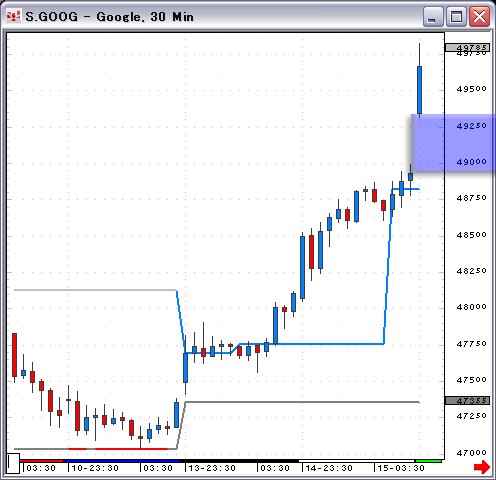Select the 47500 price axis label
Screen dimensions: 496x480
(471, 380)
